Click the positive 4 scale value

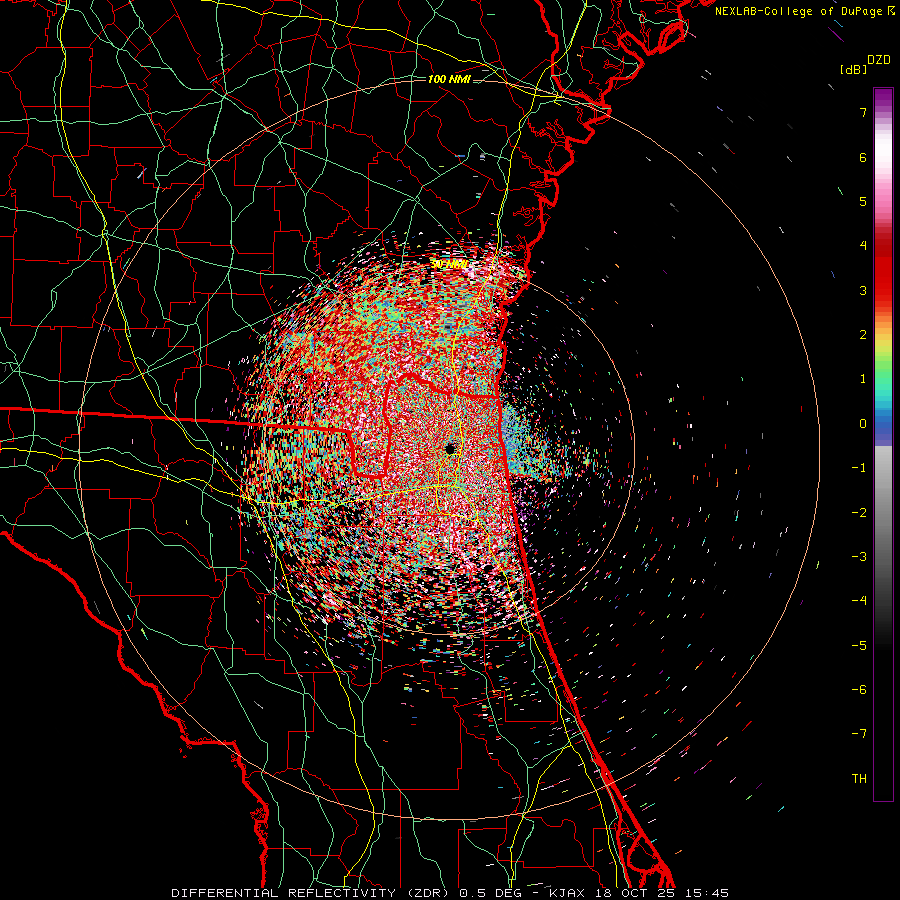pos(863,246)
